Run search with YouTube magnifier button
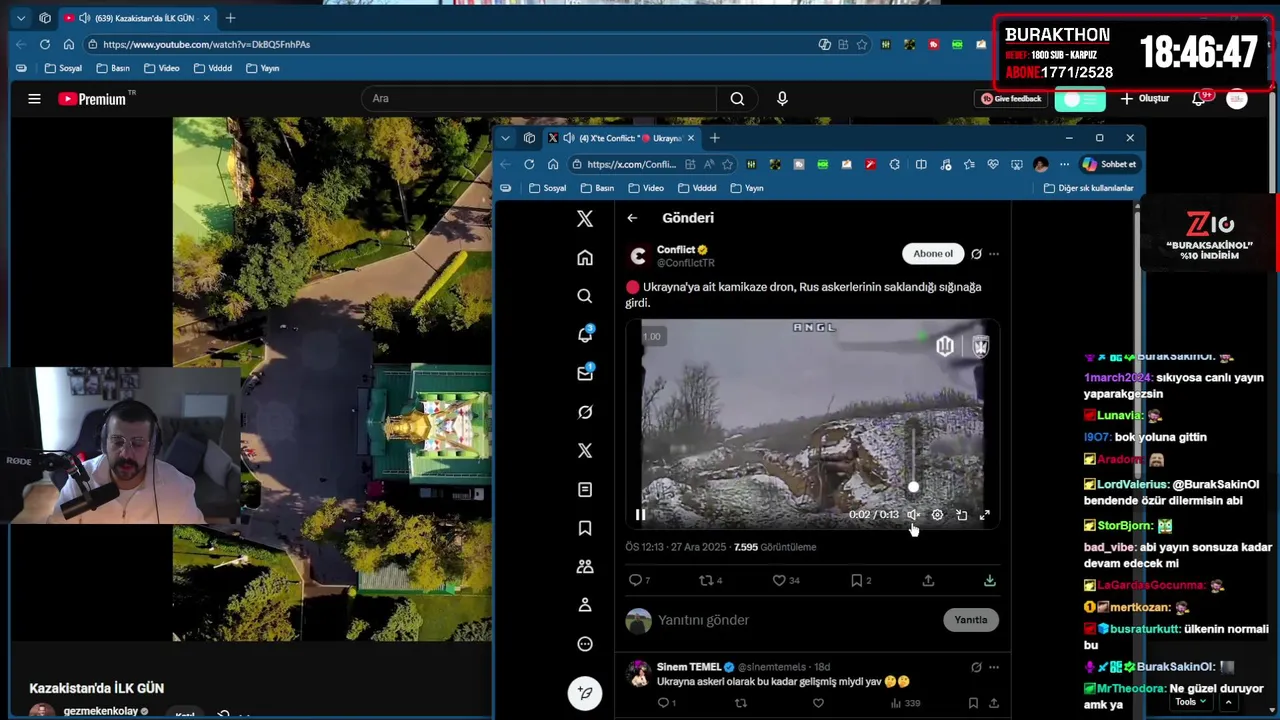 click(x=737, y=98)
